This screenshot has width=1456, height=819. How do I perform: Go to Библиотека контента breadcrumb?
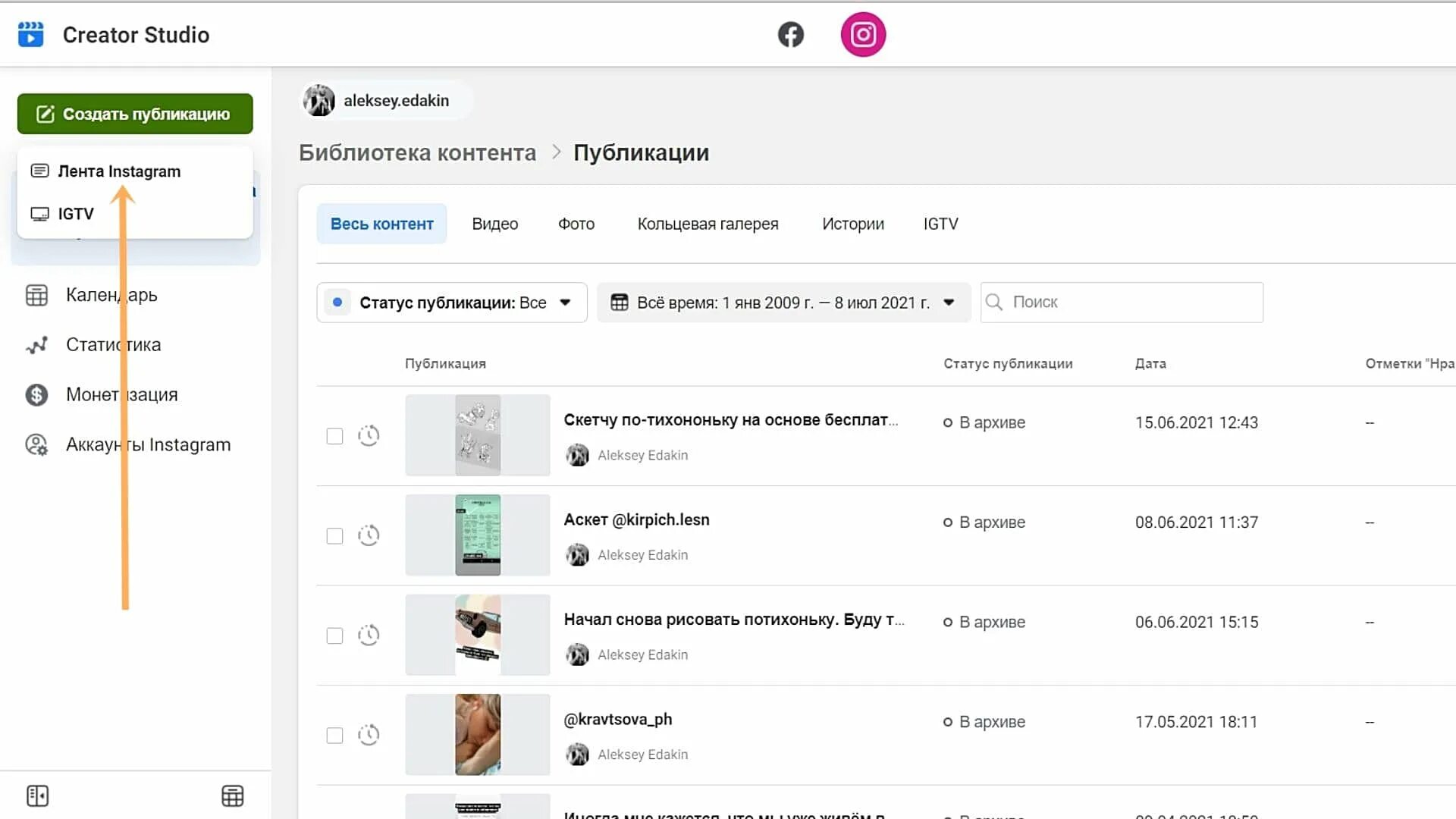coord(417,152)
